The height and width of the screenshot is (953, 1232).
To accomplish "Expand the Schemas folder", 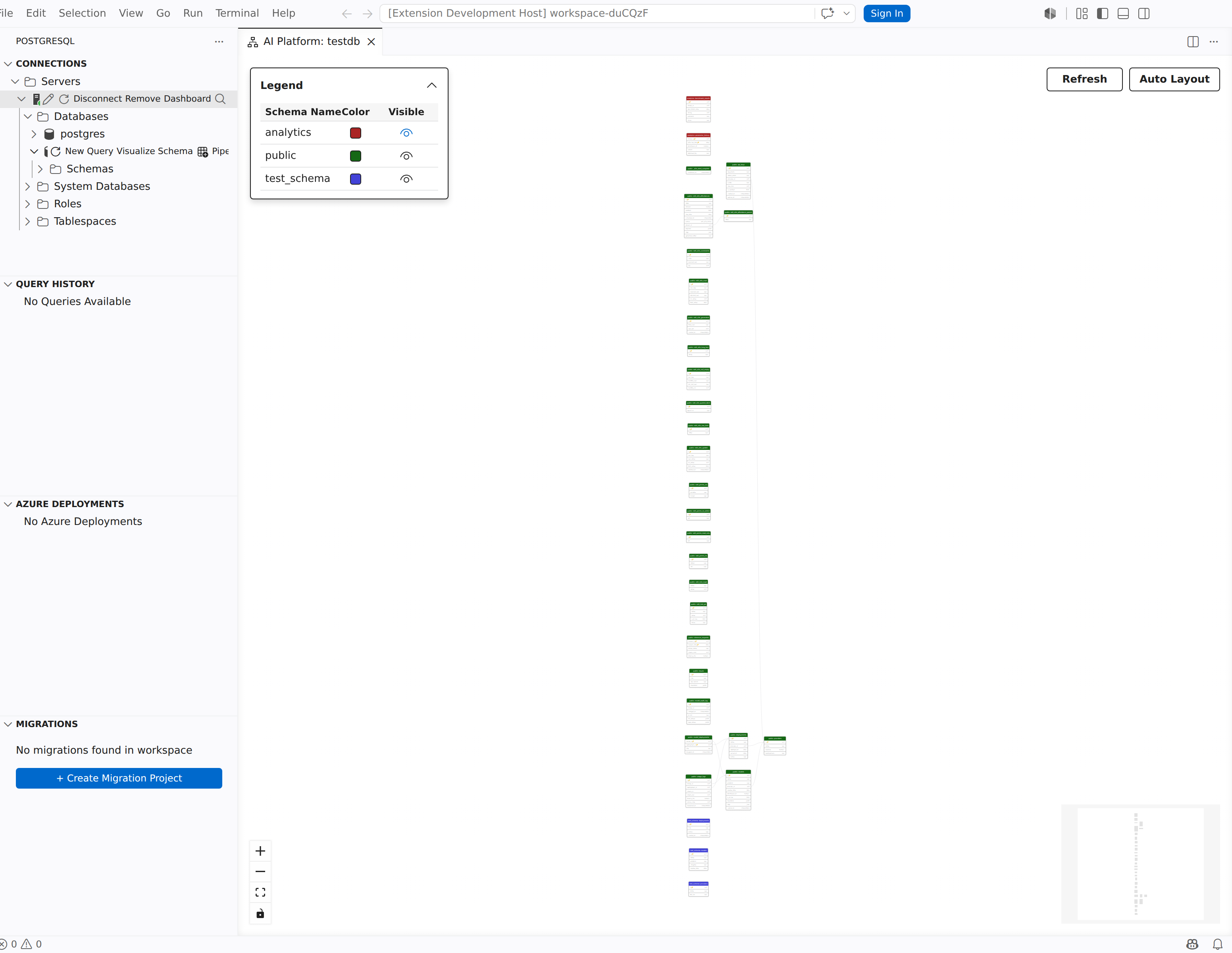I will coord(40,169).
